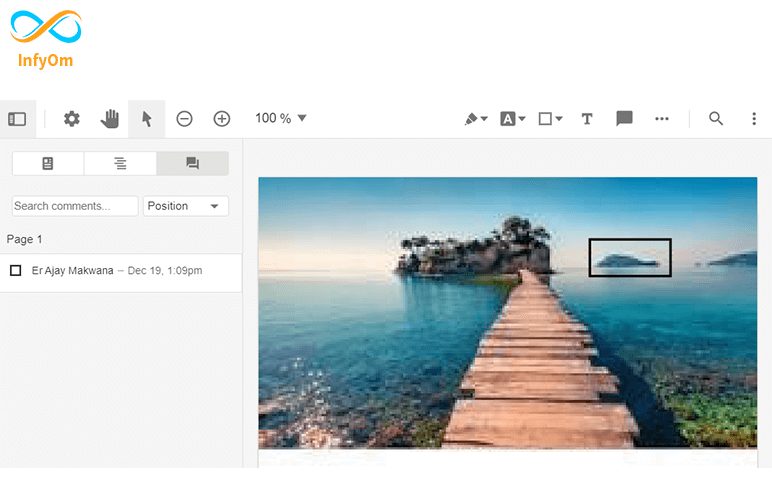Open the highlighter tool dropdown

[x=476, y=119]
